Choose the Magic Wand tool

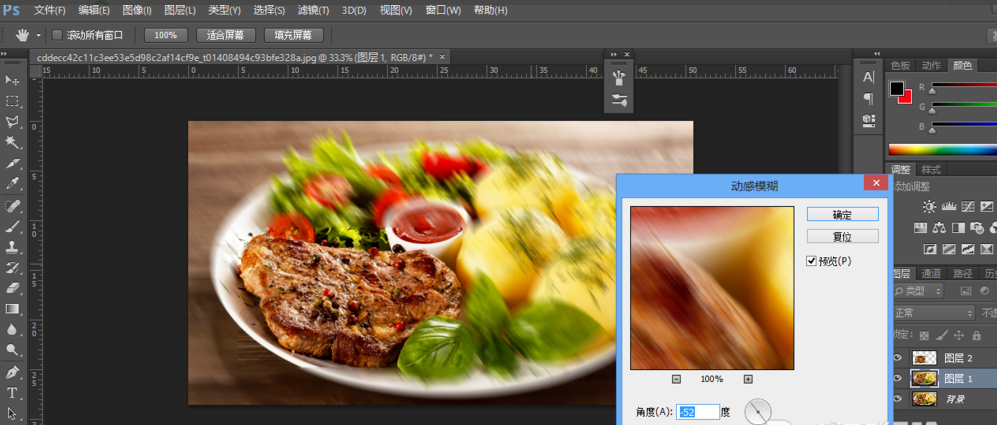coord(13,143)
